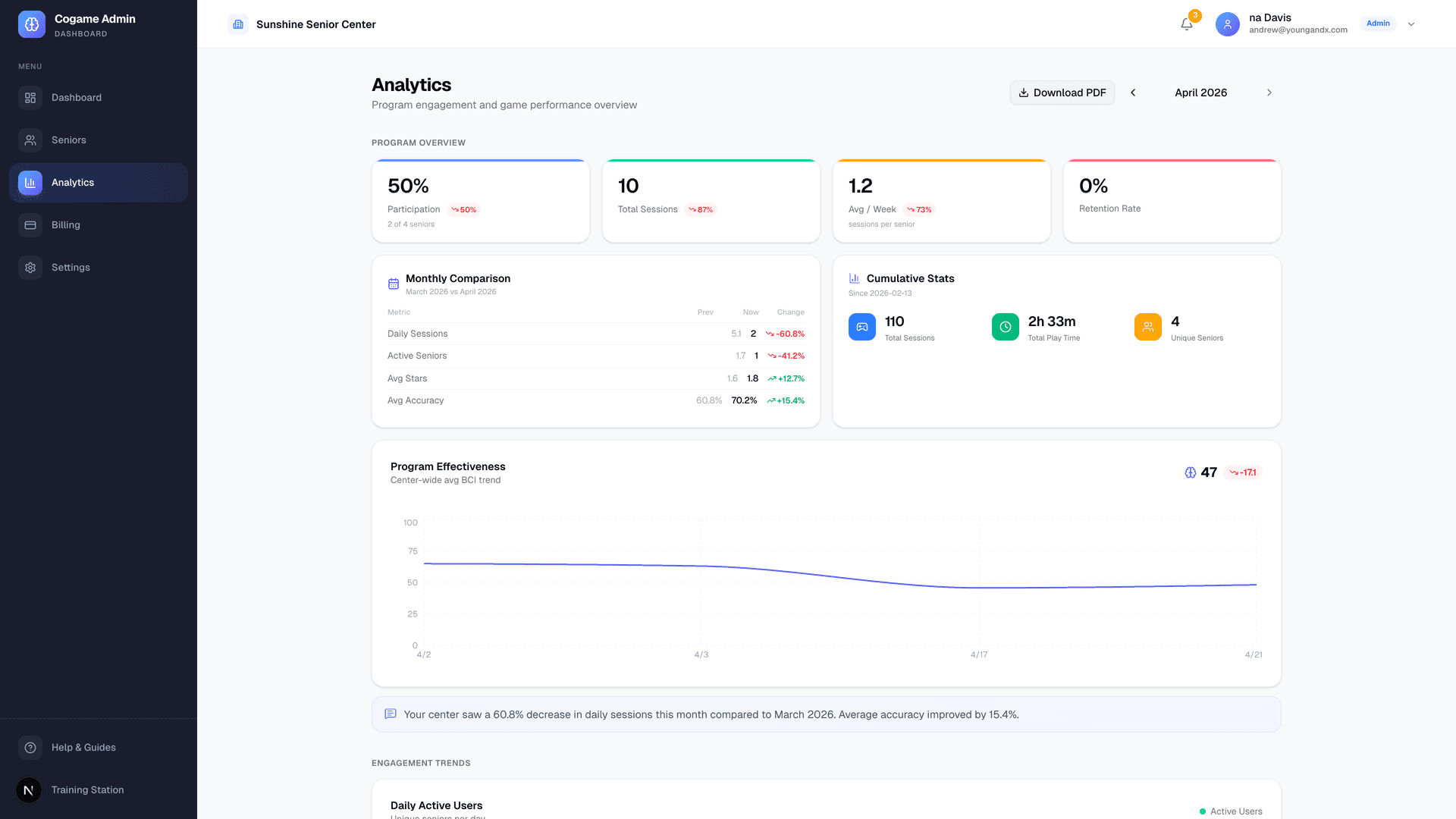The height and width of the screenshot is (819, 1456).
Task: Click the Admin role badge
Action: (x=1377, y=24)
